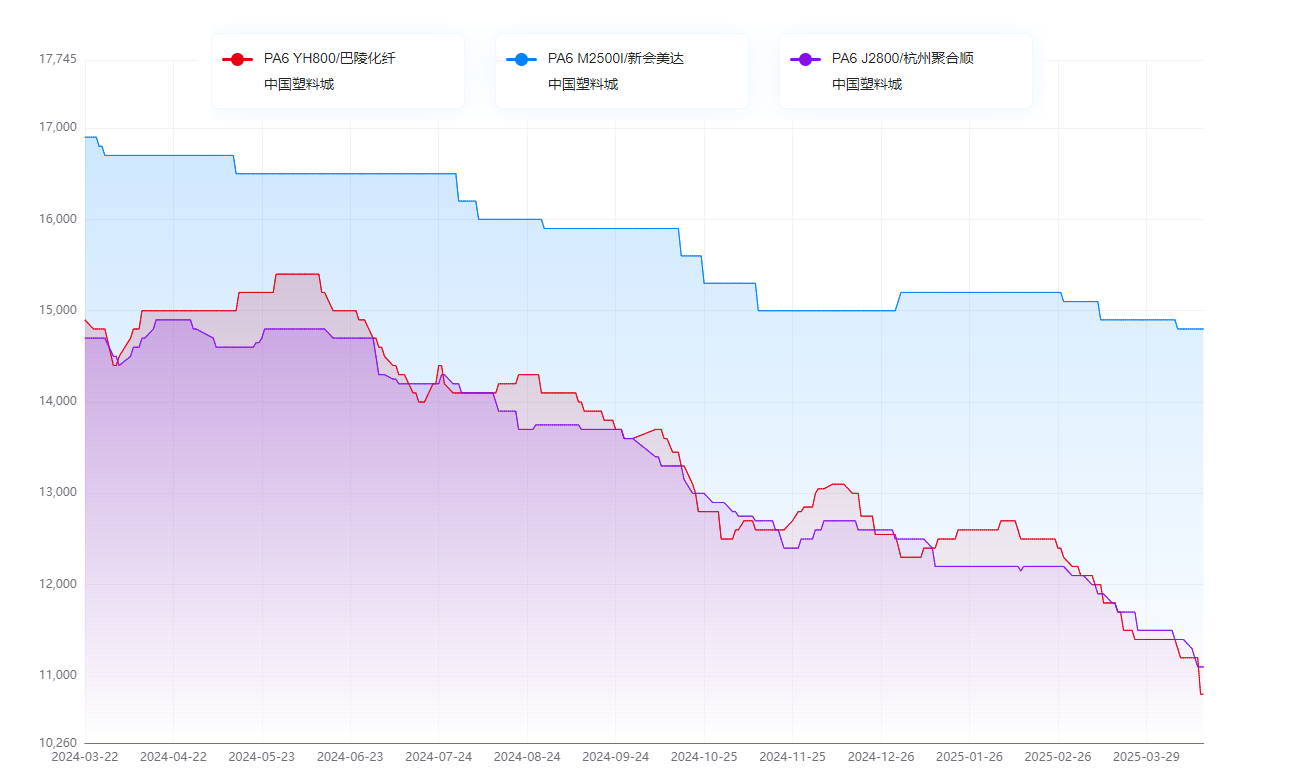Viewport: 1297px width, 771px height.
Task: Pick the 2024-09-24 date on the axis
Action: (616, 757)
